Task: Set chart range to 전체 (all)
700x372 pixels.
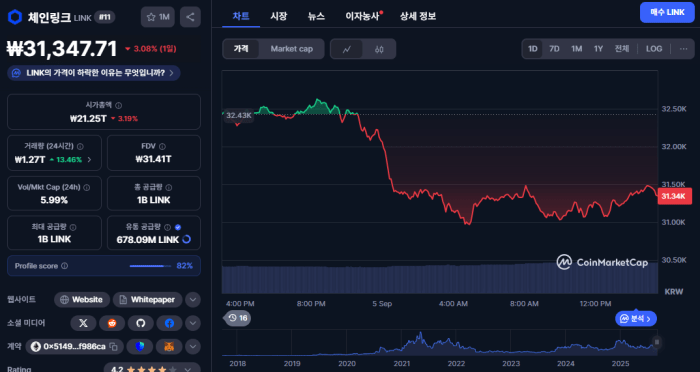Action: pos(622,49)
